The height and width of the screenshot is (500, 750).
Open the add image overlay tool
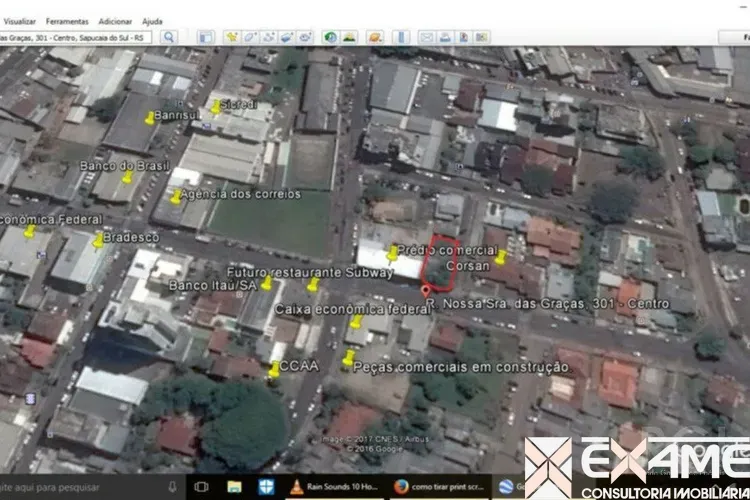click(x=286, y=37)
